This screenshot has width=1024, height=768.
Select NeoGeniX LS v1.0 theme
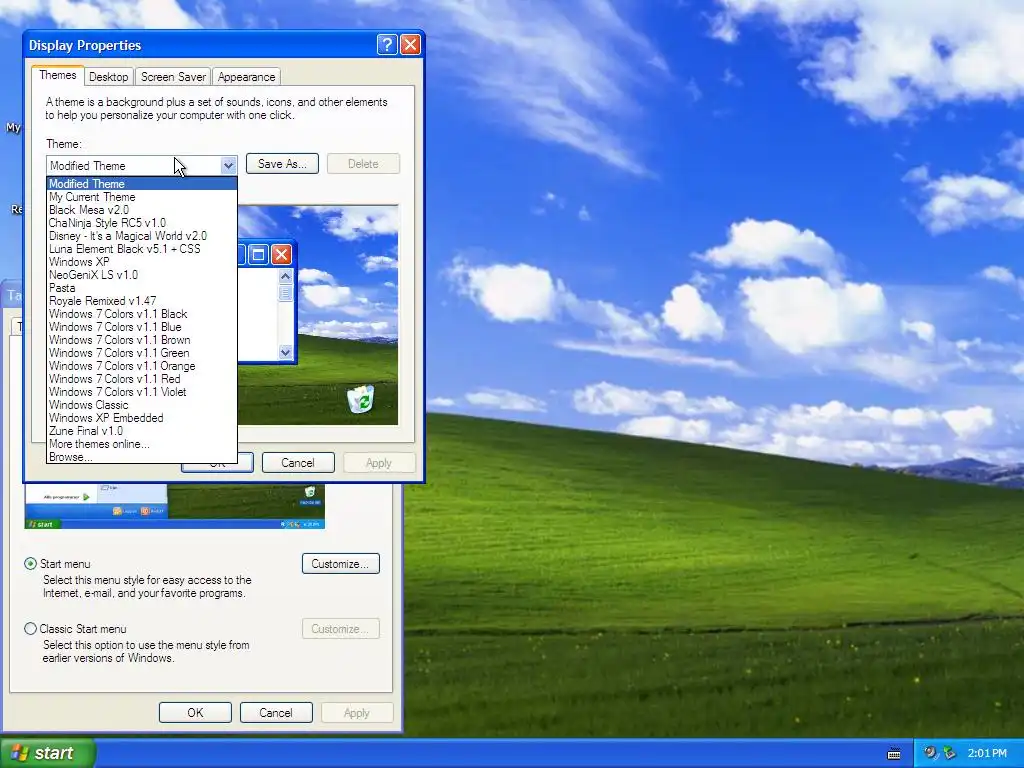pyautogui.click(x=142, y=275)
